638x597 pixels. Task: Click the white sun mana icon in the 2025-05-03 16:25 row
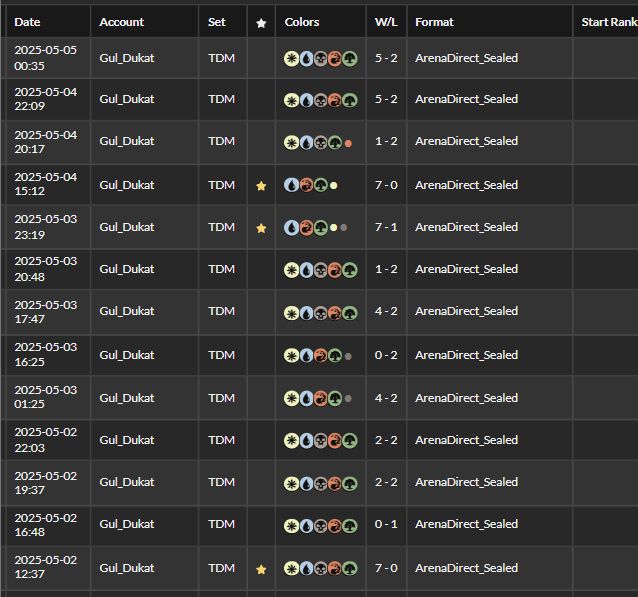291,356
